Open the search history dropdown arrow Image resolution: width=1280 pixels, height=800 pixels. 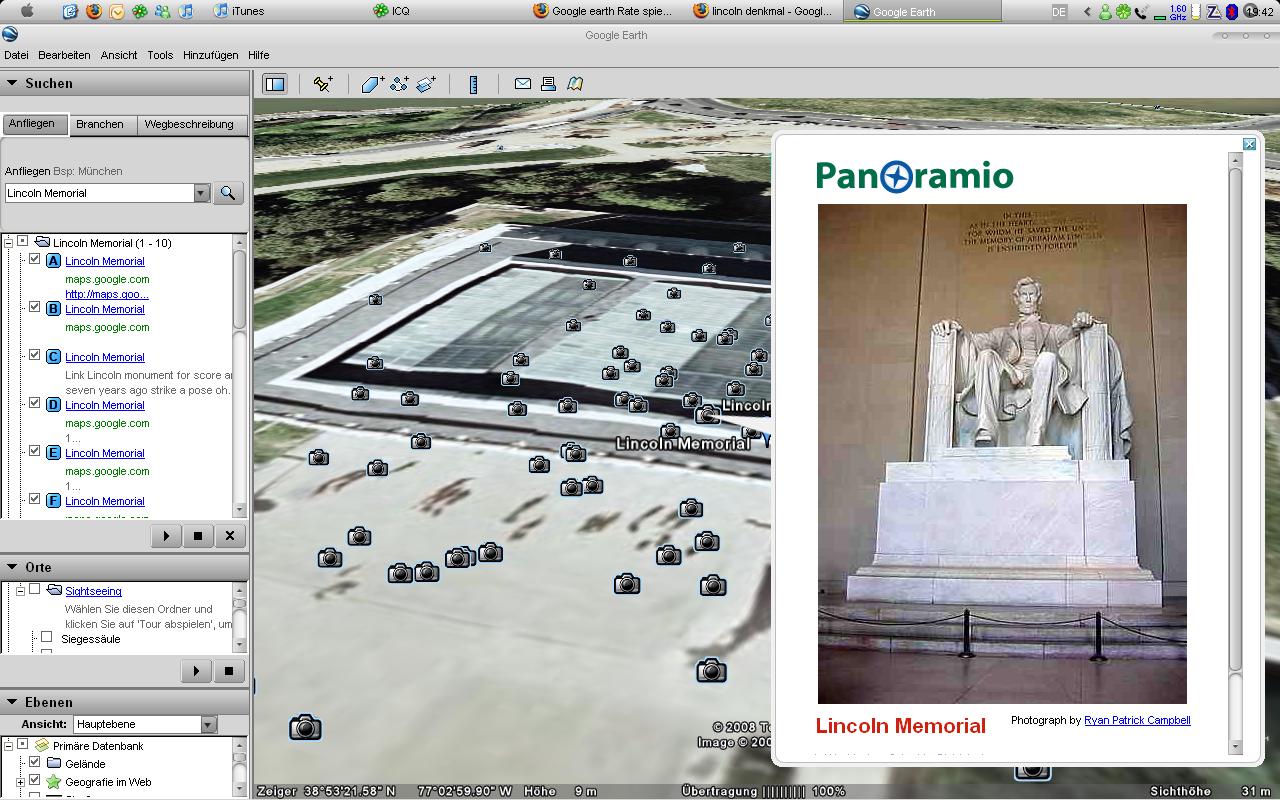point(202,193)
